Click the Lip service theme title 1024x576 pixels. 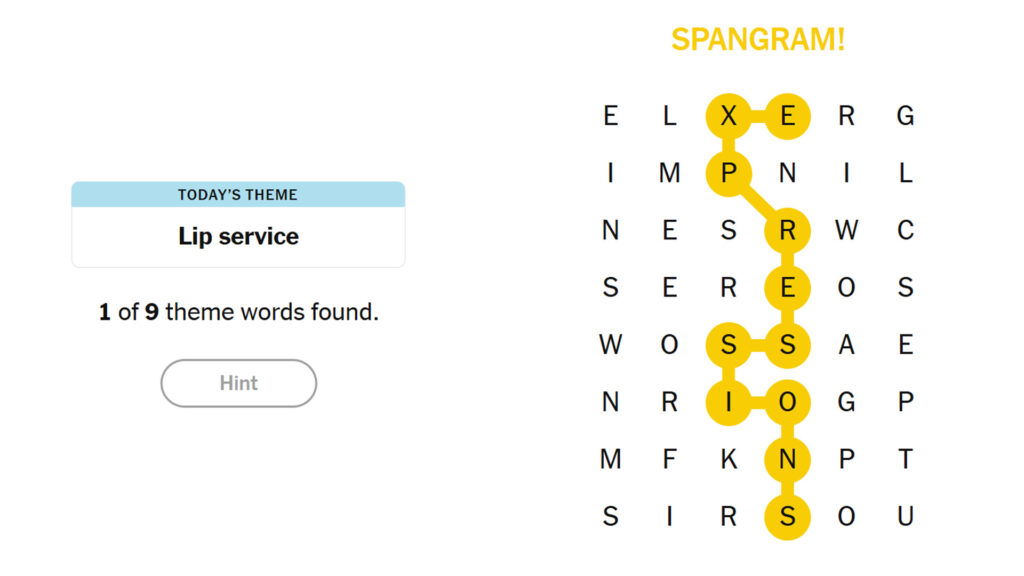click(238, 236)
